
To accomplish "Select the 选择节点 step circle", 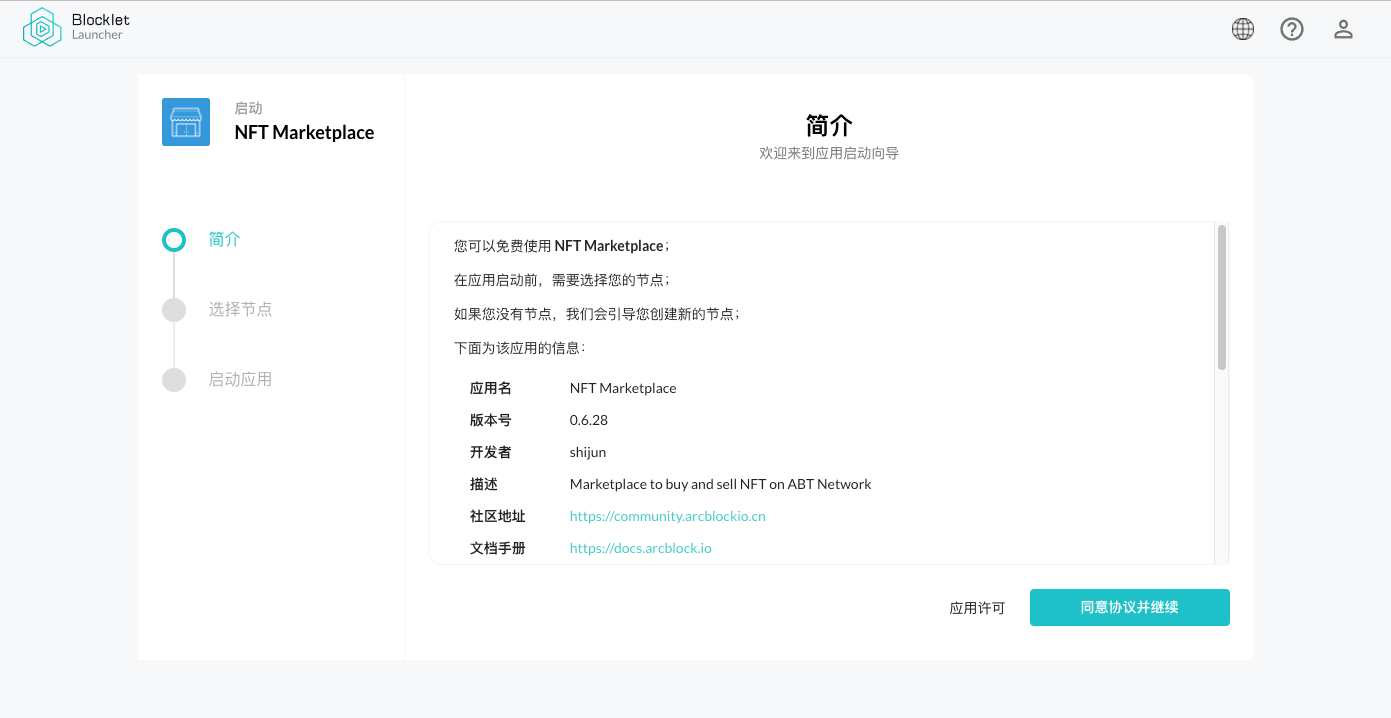I will click(x=174, y=310).
